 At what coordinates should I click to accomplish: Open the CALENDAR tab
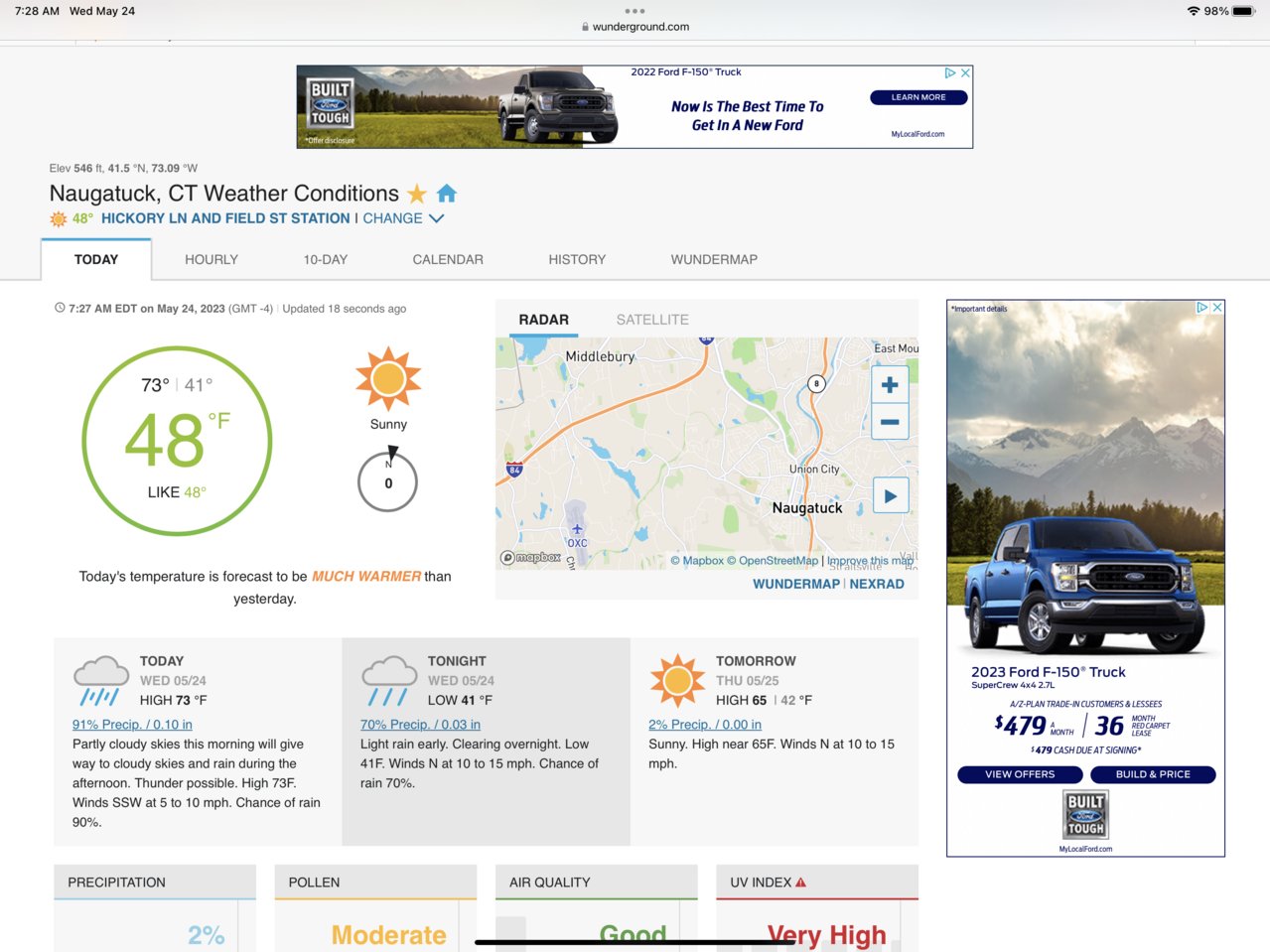(448, 259)
